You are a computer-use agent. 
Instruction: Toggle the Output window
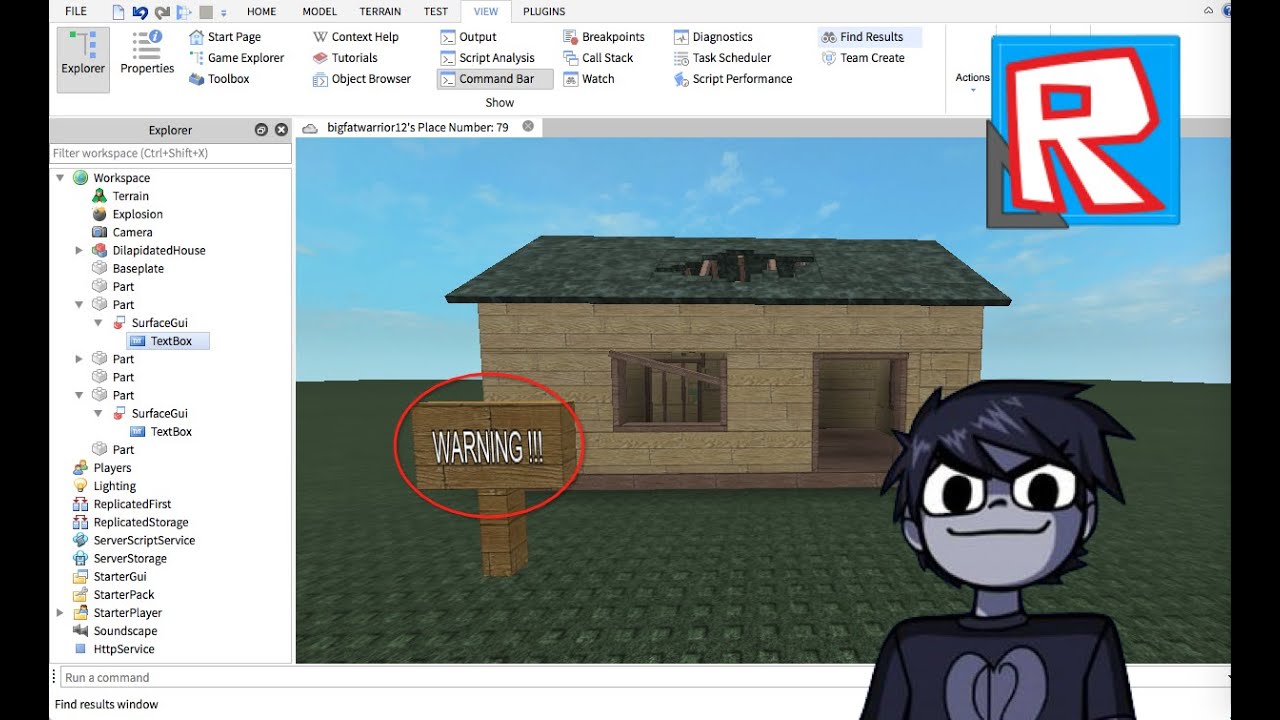pyautogui.click(x=469, y=37)
